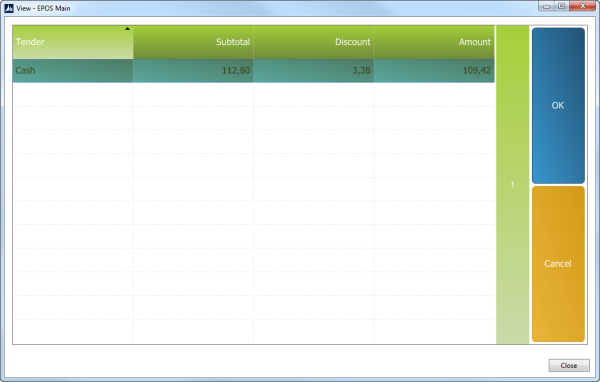Screen dimensions: 600x382
Task: Click the green page indicator bar labeled 1
Action: tap(512, 185)
